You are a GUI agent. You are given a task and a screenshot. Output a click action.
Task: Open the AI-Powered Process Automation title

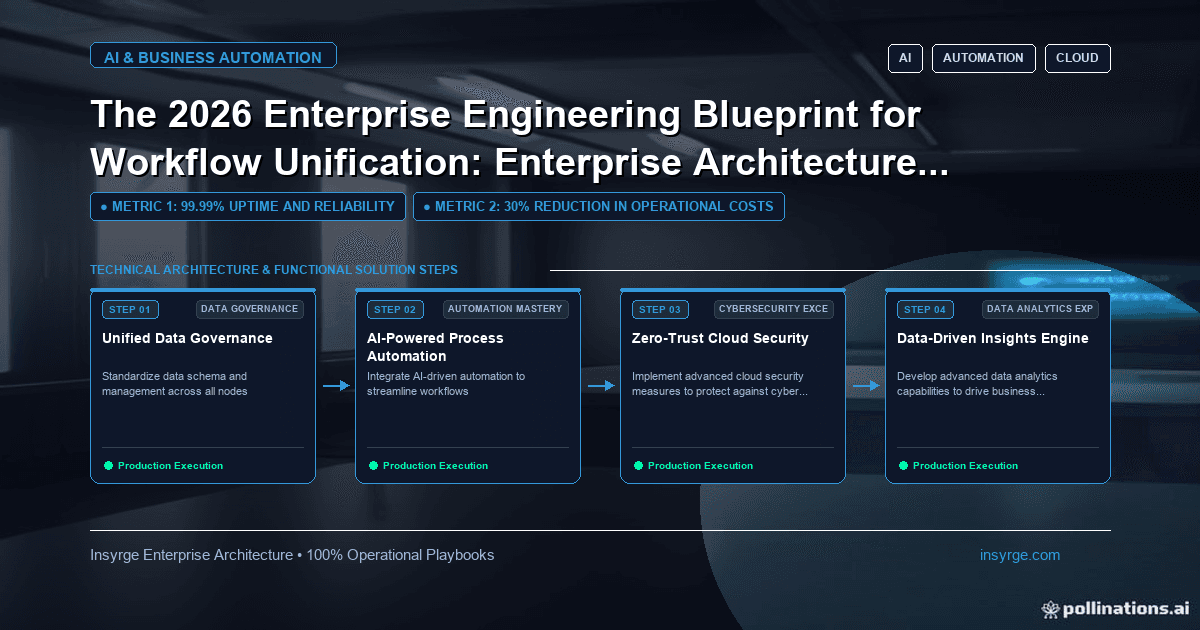pos(435,347)
